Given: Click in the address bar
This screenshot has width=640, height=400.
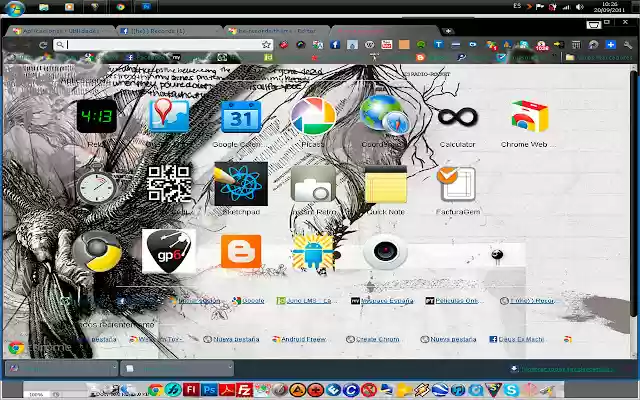Looking at the screenshot, I should coord(163,44).
